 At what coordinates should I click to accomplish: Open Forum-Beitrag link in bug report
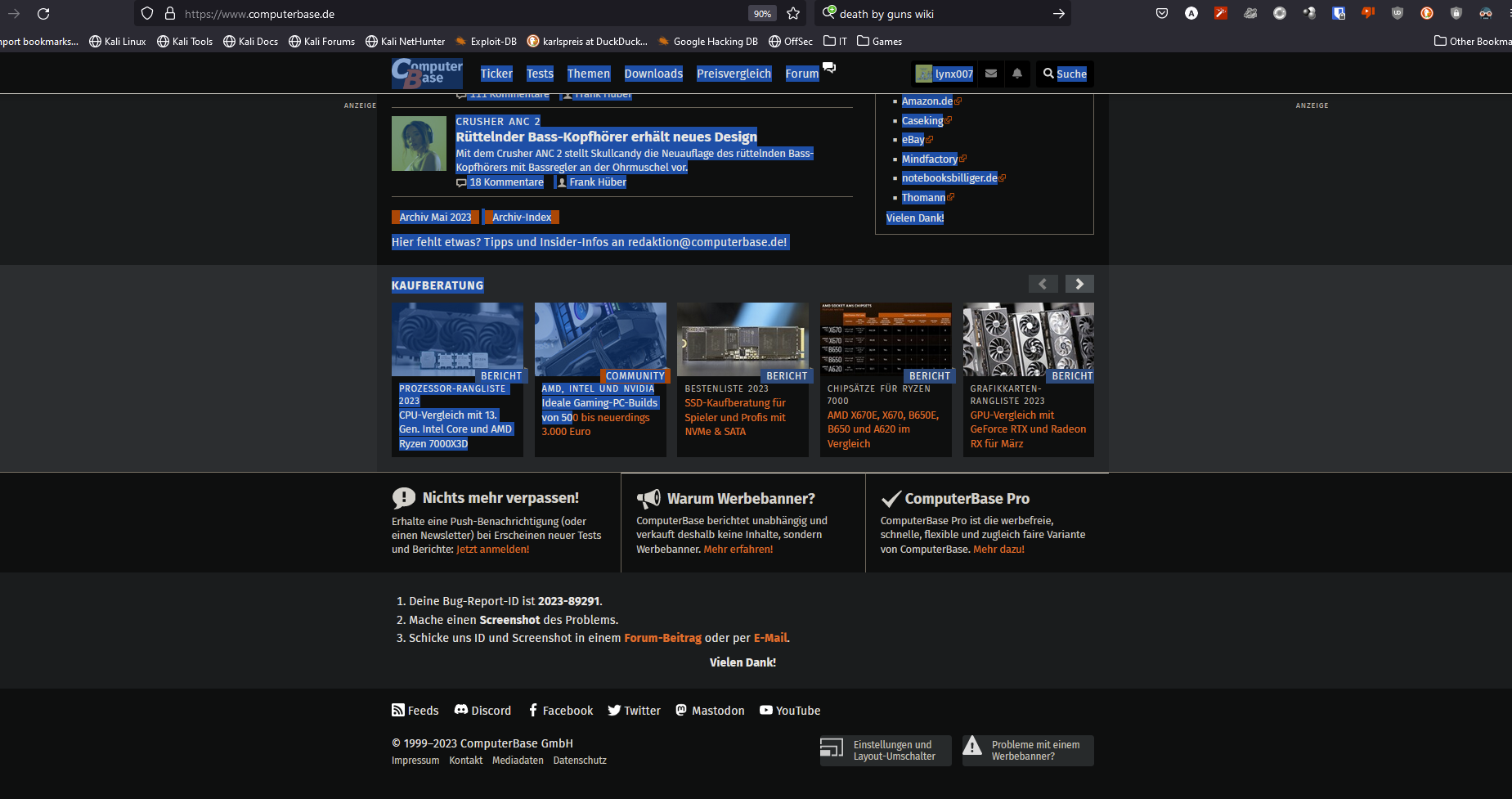[x=662, y=638]
